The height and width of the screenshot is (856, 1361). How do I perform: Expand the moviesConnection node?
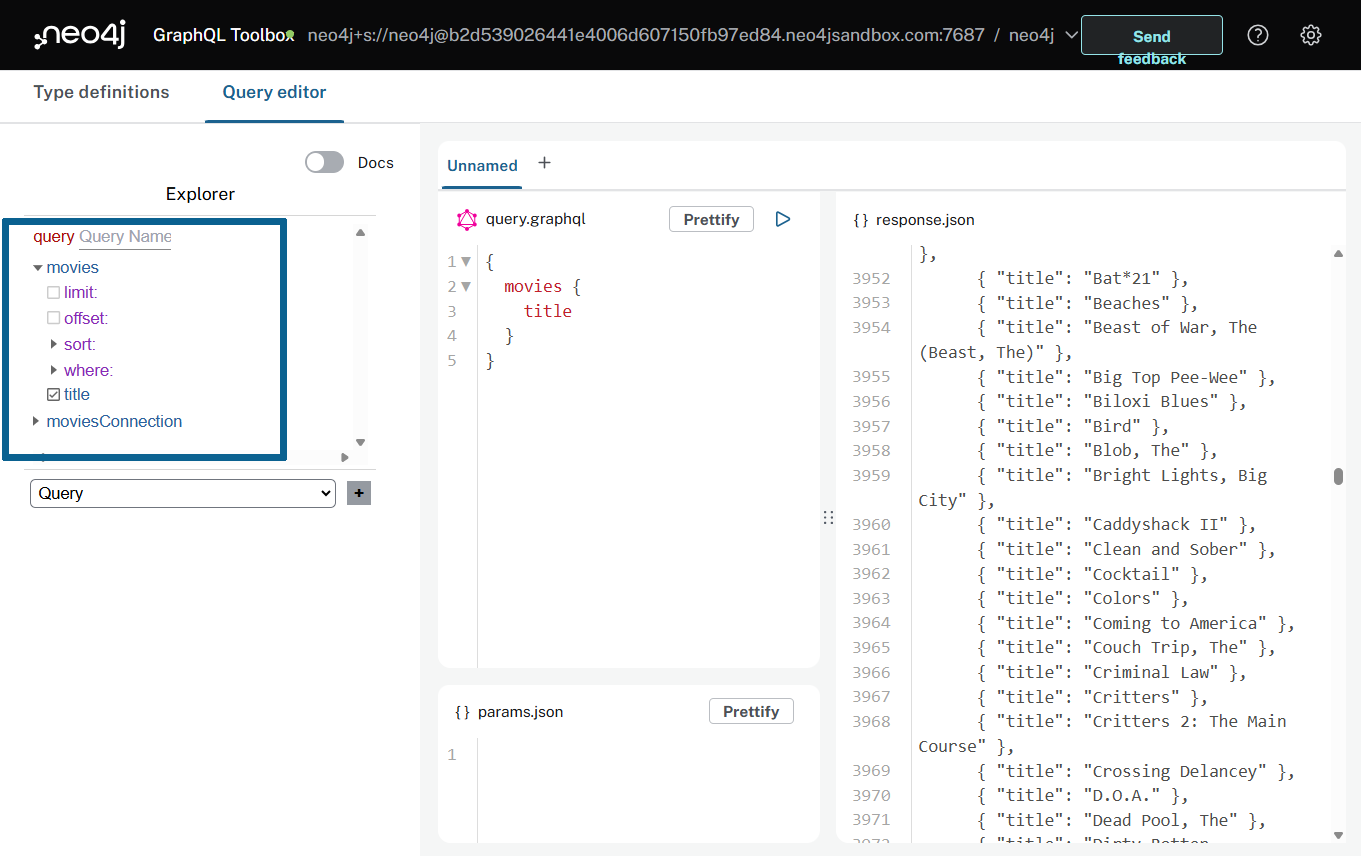[37, 421]
